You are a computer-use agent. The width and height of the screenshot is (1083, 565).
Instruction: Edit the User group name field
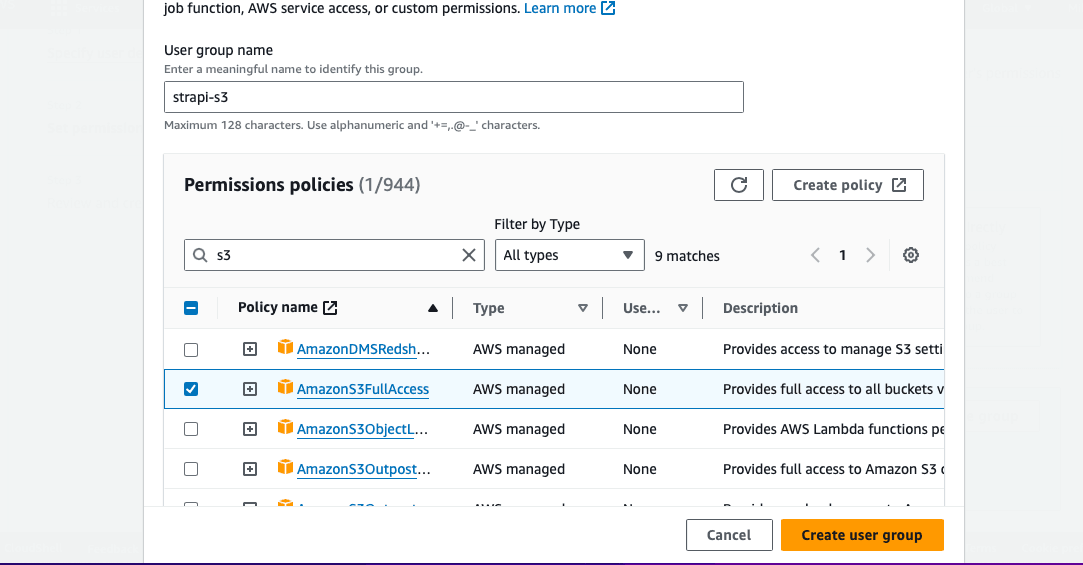tap(454, 97)
